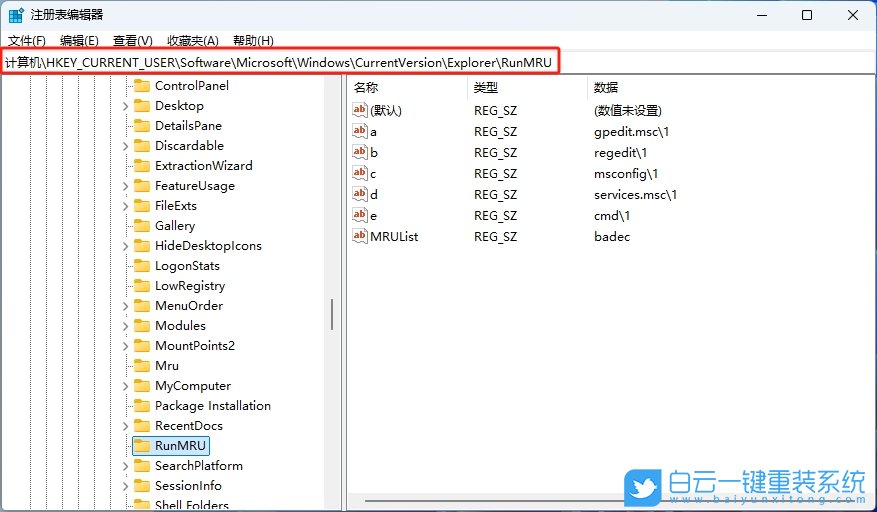Open the Edit menu 编辑(E)
The width and height of the screenshot is (877, 512).
(x=79, y=41)
